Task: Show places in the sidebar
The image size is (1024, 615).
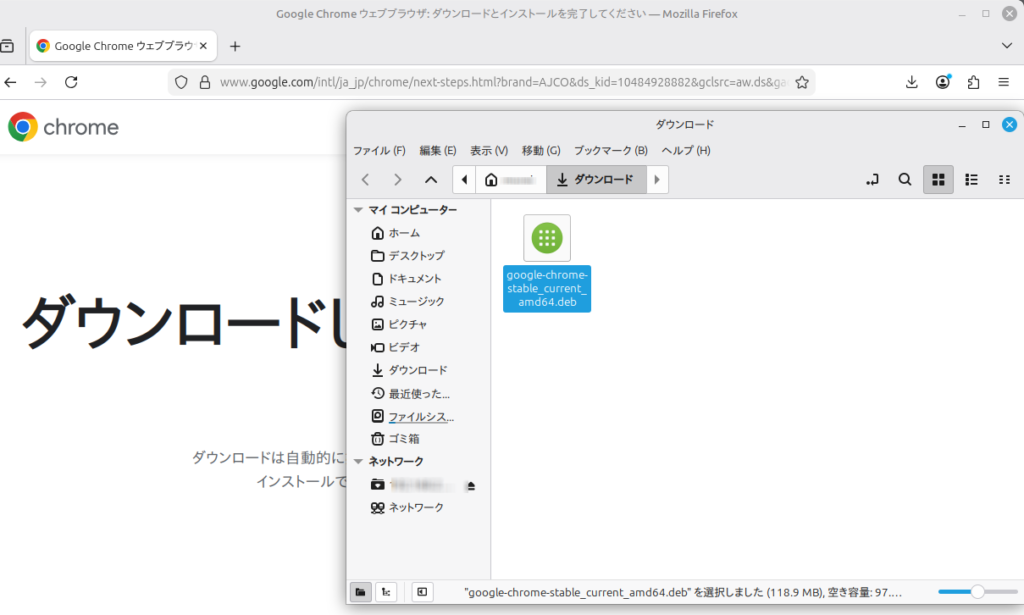Action: click(360, 592)
